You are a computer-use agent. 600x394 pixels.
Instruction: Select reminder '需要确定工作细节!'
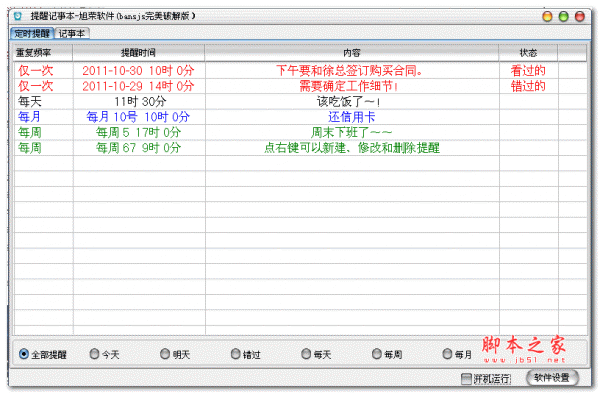point(348,86)
